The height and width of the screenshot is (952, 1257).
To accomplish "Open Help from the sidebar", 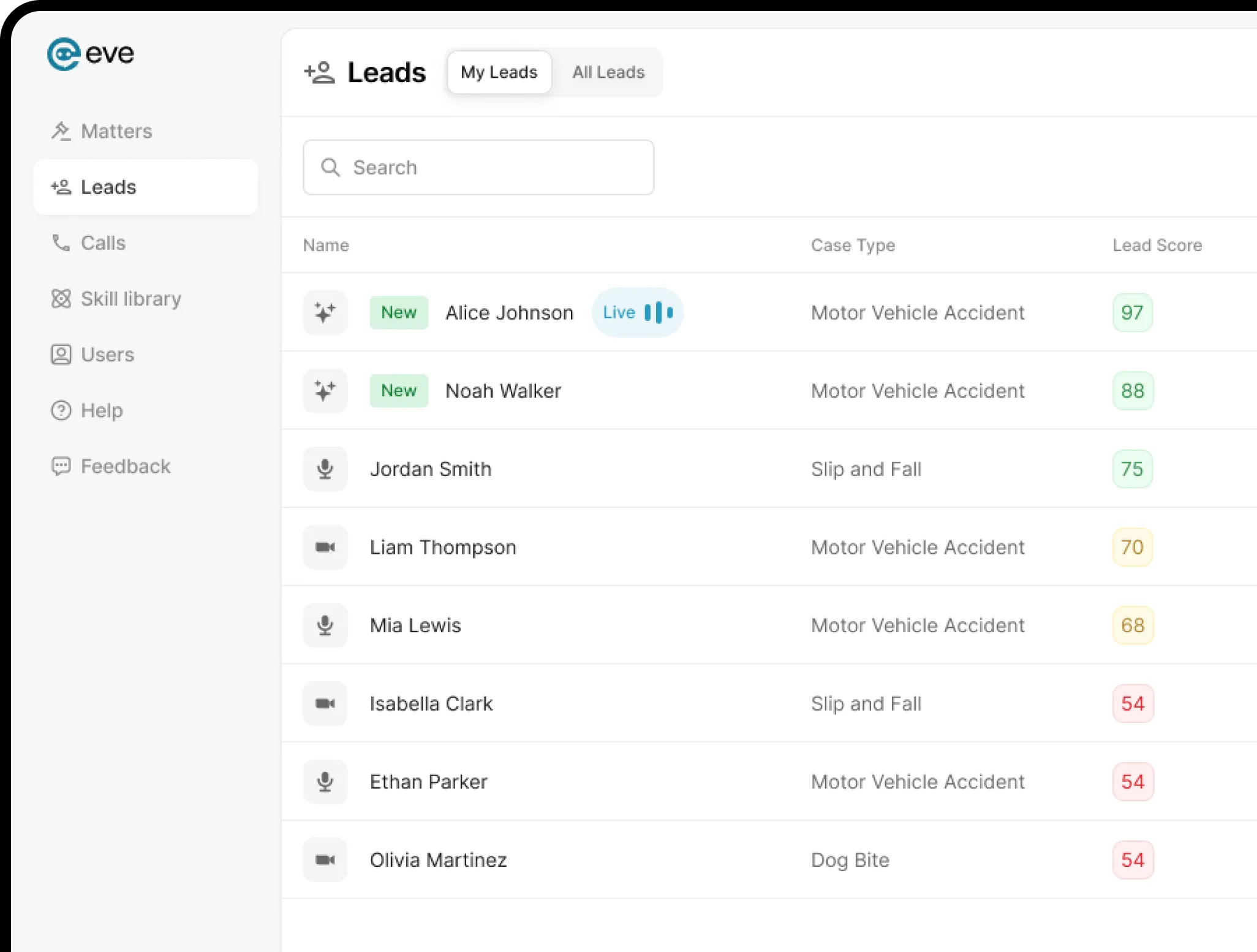I will click(101, 410).
